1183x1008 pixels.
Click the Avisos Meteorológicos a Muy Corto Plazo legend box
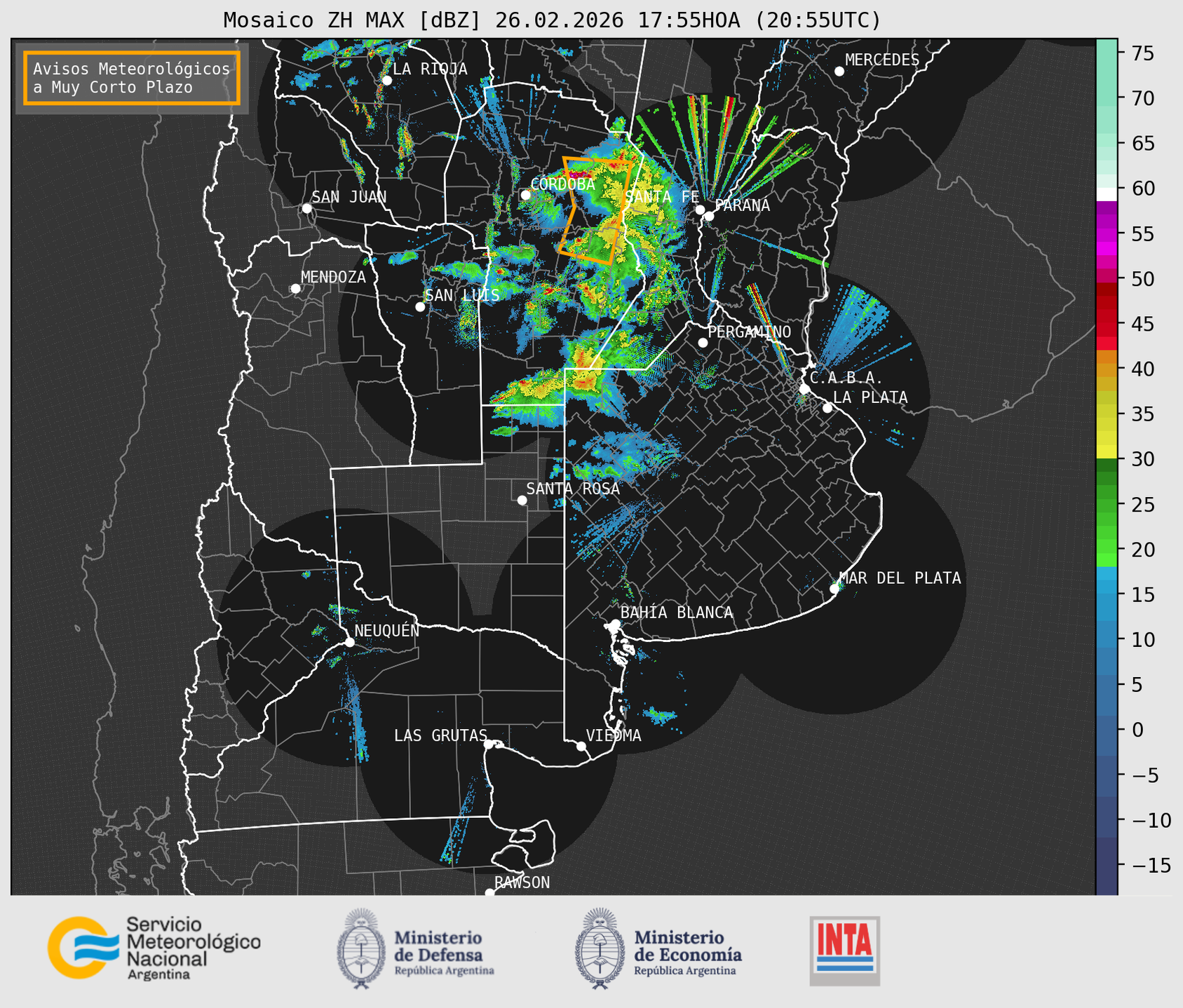(132, 78)
